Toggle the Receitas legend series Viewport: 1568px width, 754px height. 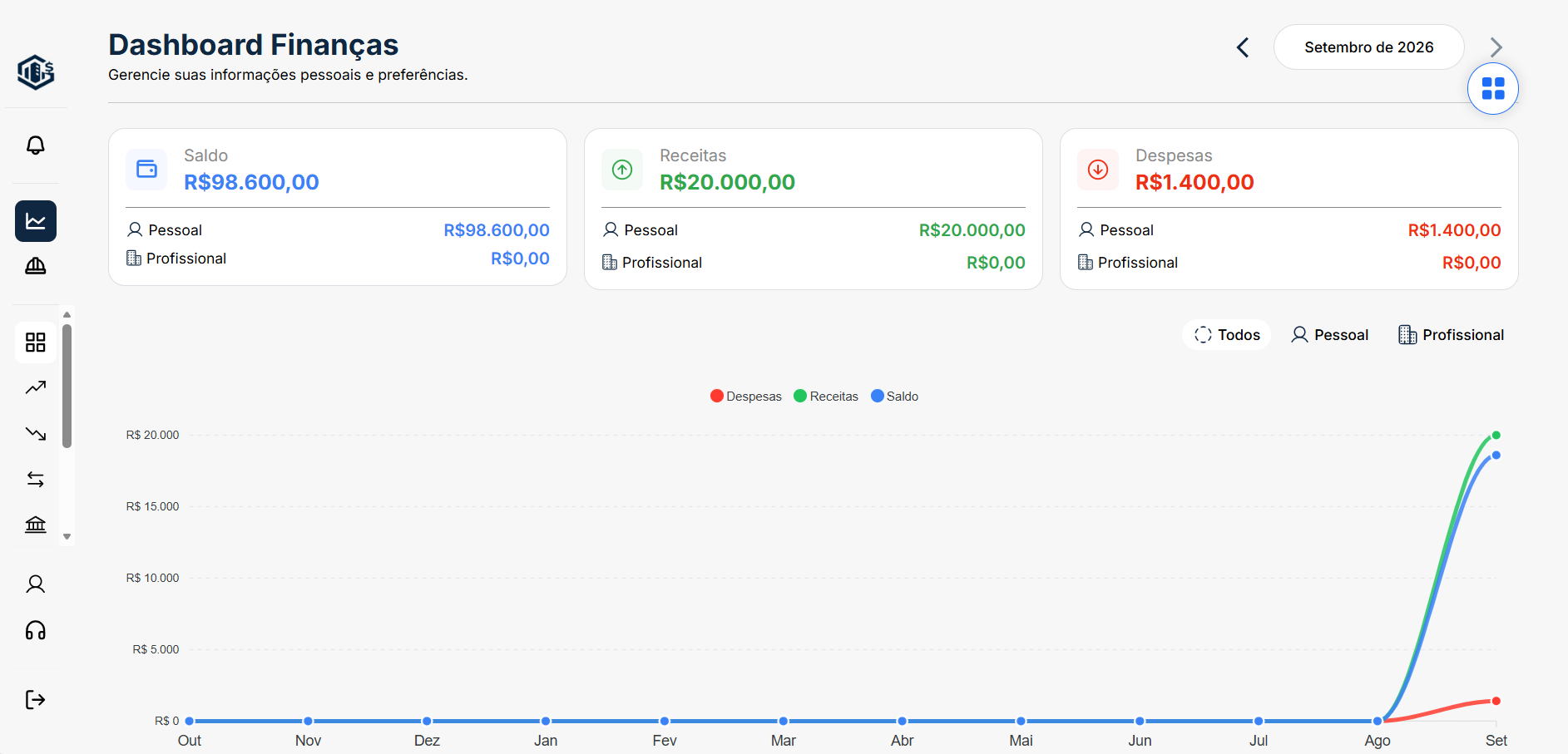[x=826, y=397]
